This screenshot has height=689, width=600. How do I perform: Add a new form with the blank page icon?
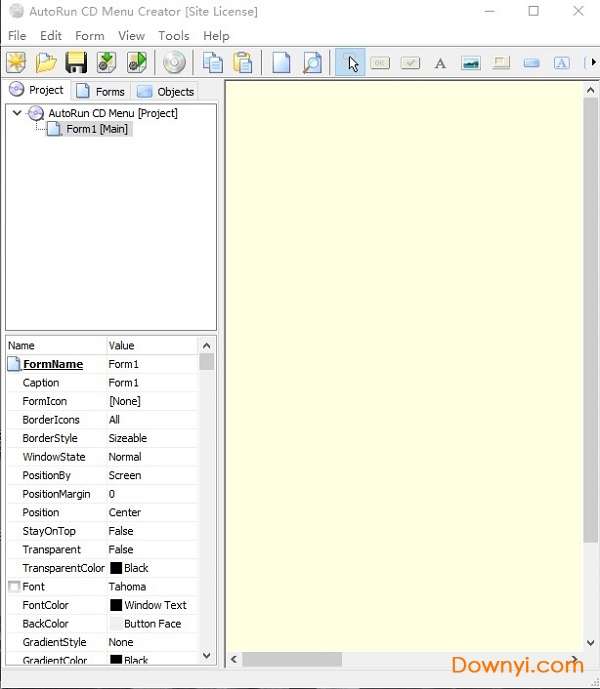(281, 62)
